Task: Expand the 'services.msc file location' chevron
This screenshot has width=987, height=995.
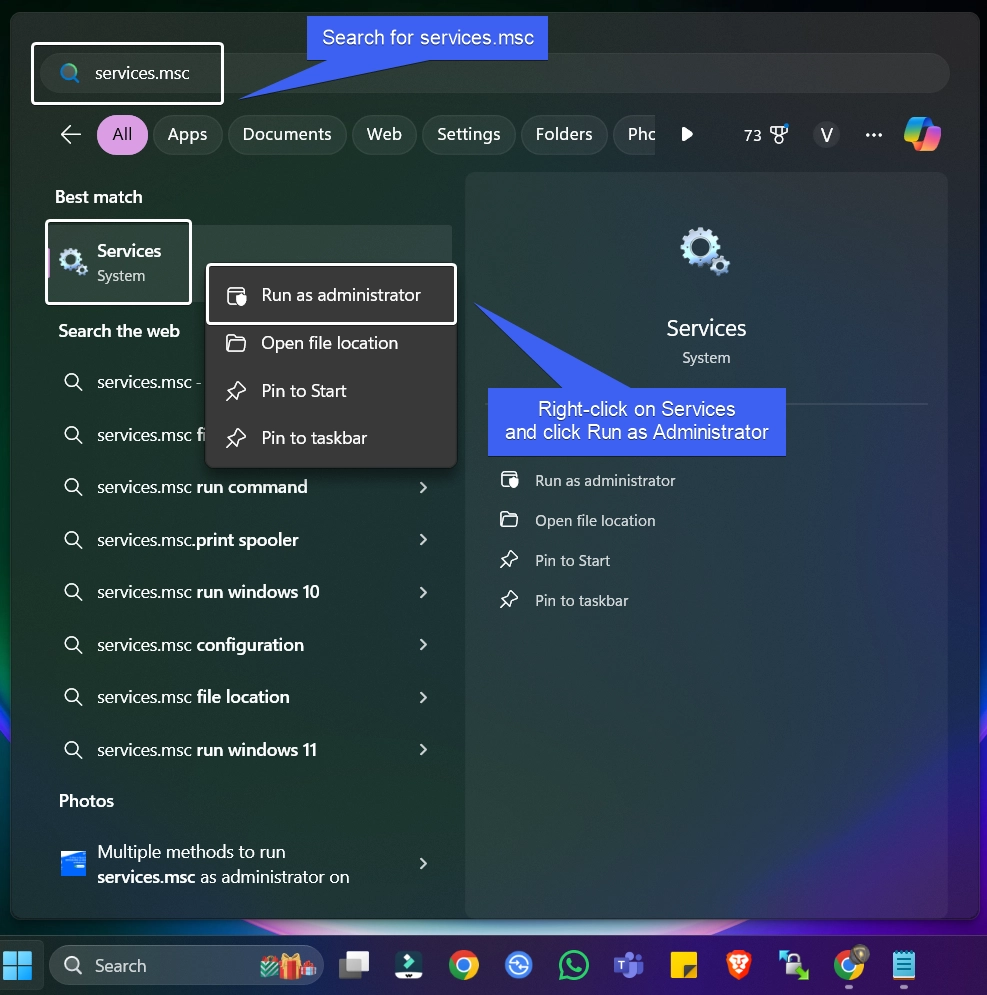Action: [423, 697]
